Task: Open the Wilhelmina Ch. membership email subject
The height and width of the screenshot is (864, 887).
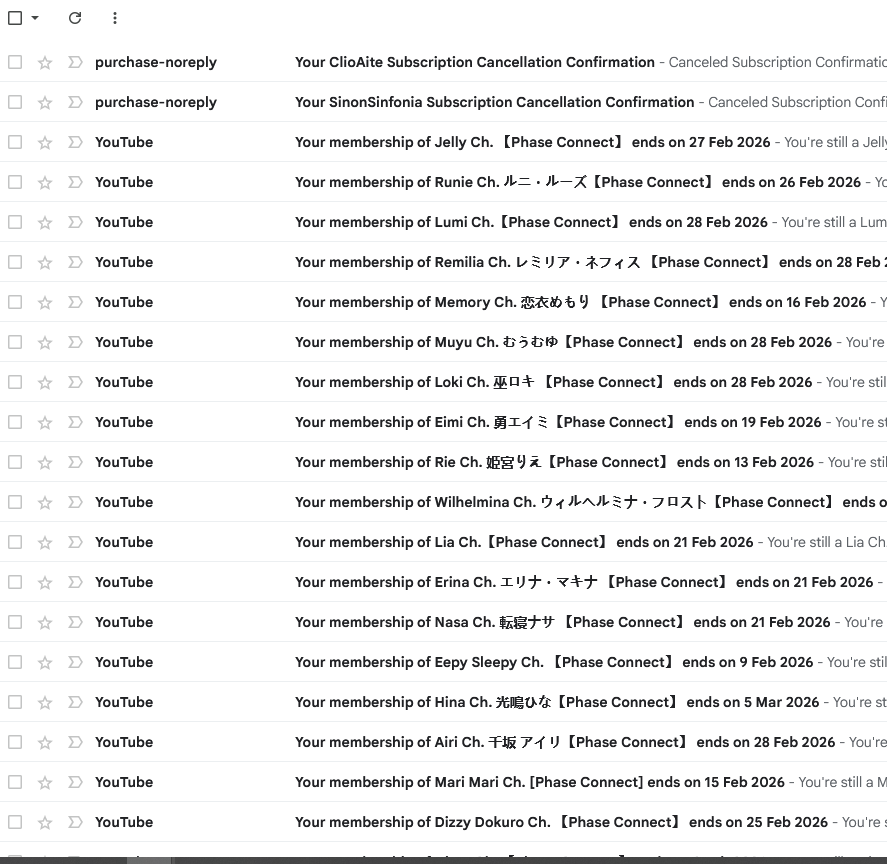Action: [x=591, y=502]
